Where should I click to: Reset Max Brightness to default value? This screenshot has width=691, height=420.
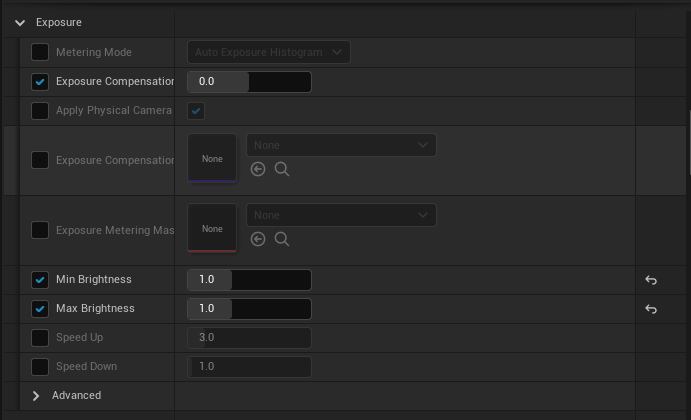pos(651,309)
